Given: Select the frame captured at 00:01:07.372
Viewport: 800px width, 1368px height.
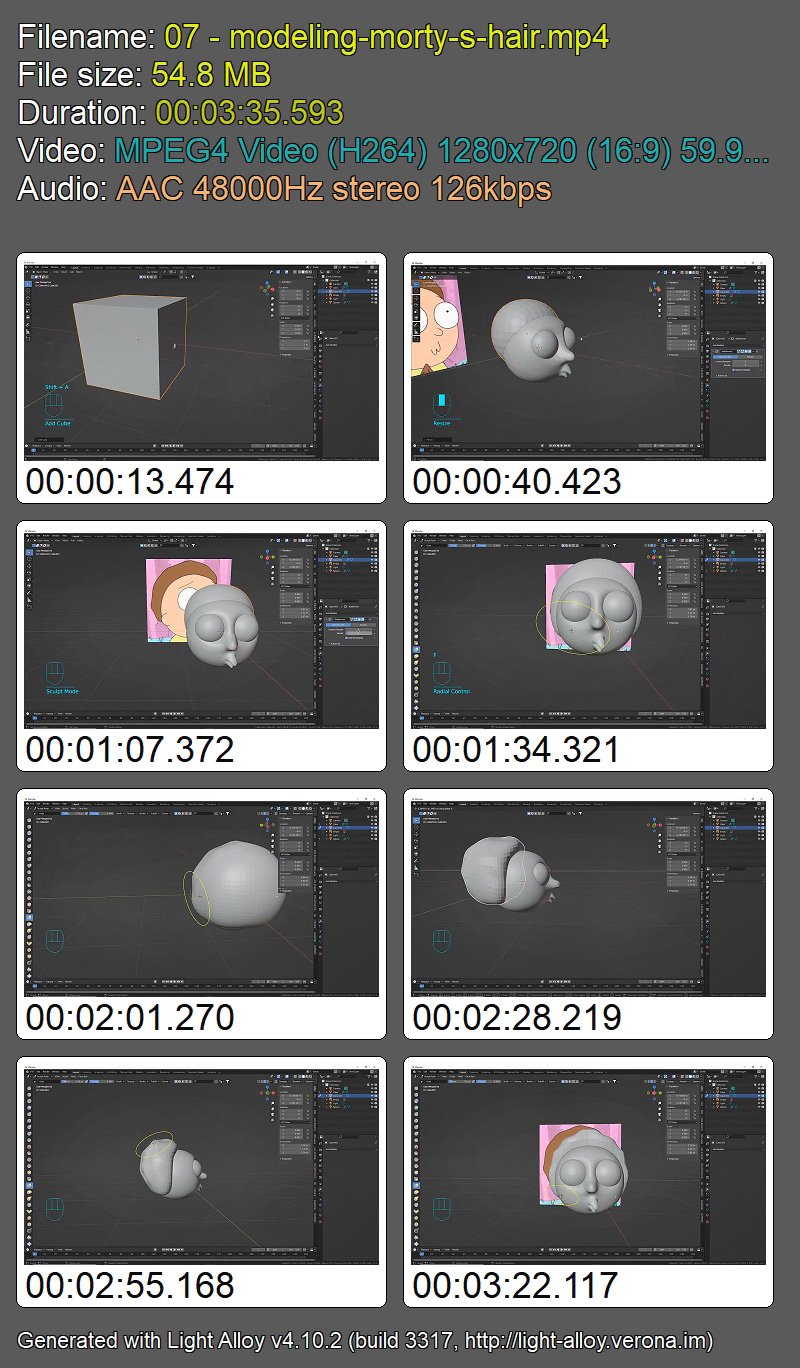Looking at the screenshot, I should (x=201, y=628).
